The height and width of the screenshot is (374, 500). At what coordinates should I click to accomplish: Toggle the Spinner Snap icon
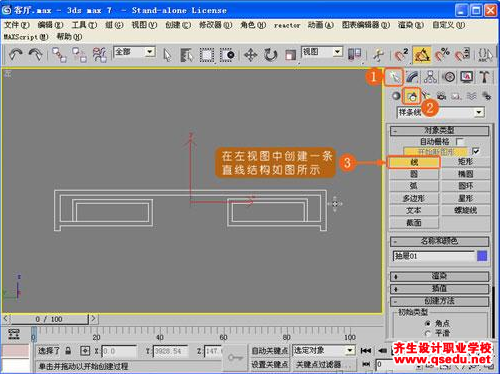tap(463, 55)
